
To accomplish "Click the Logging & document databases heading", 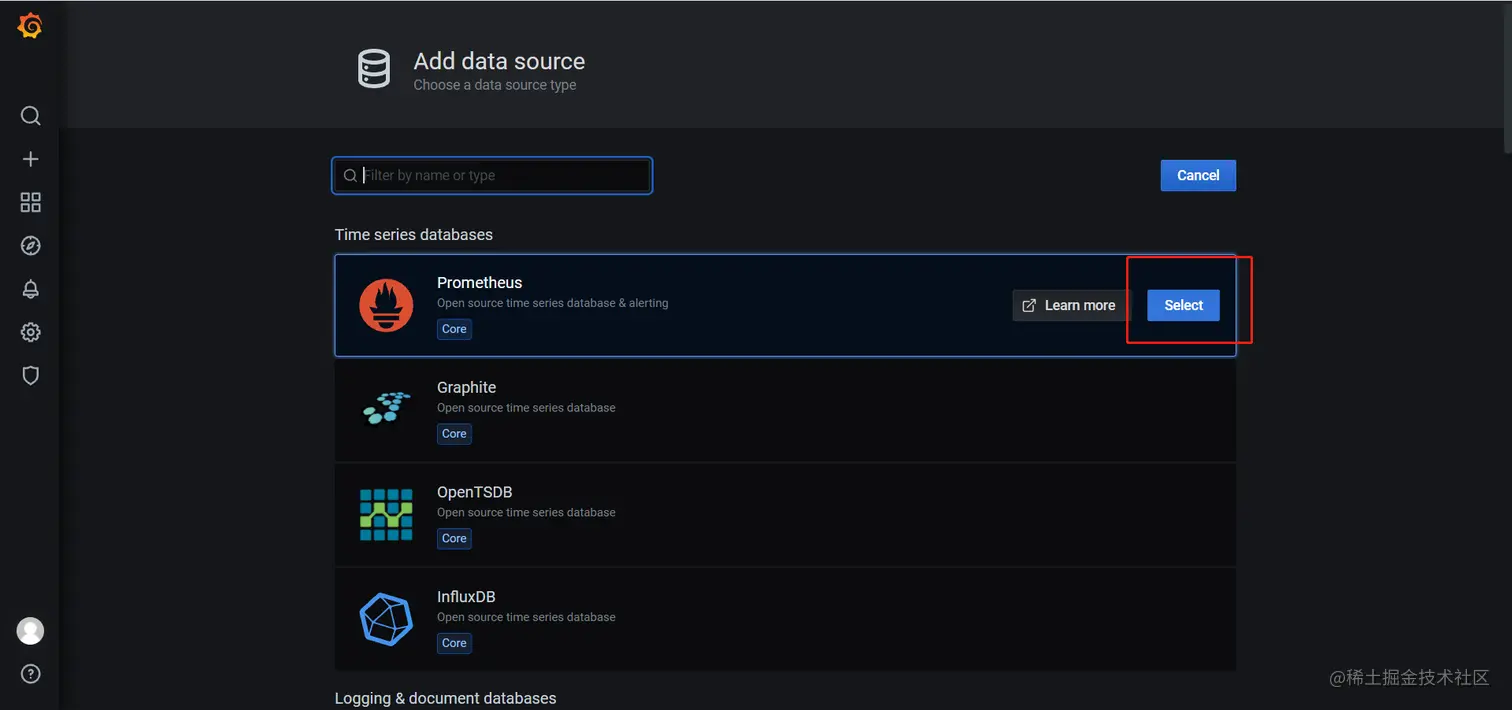I will (445, 698).
